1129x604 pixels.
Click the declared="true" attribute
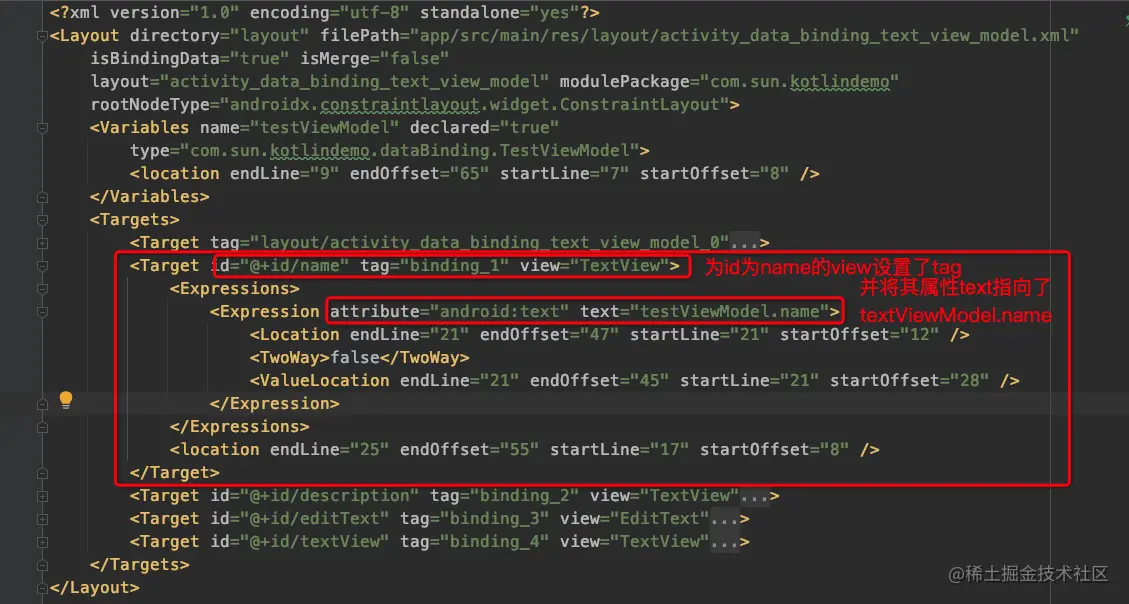[485, 127]
